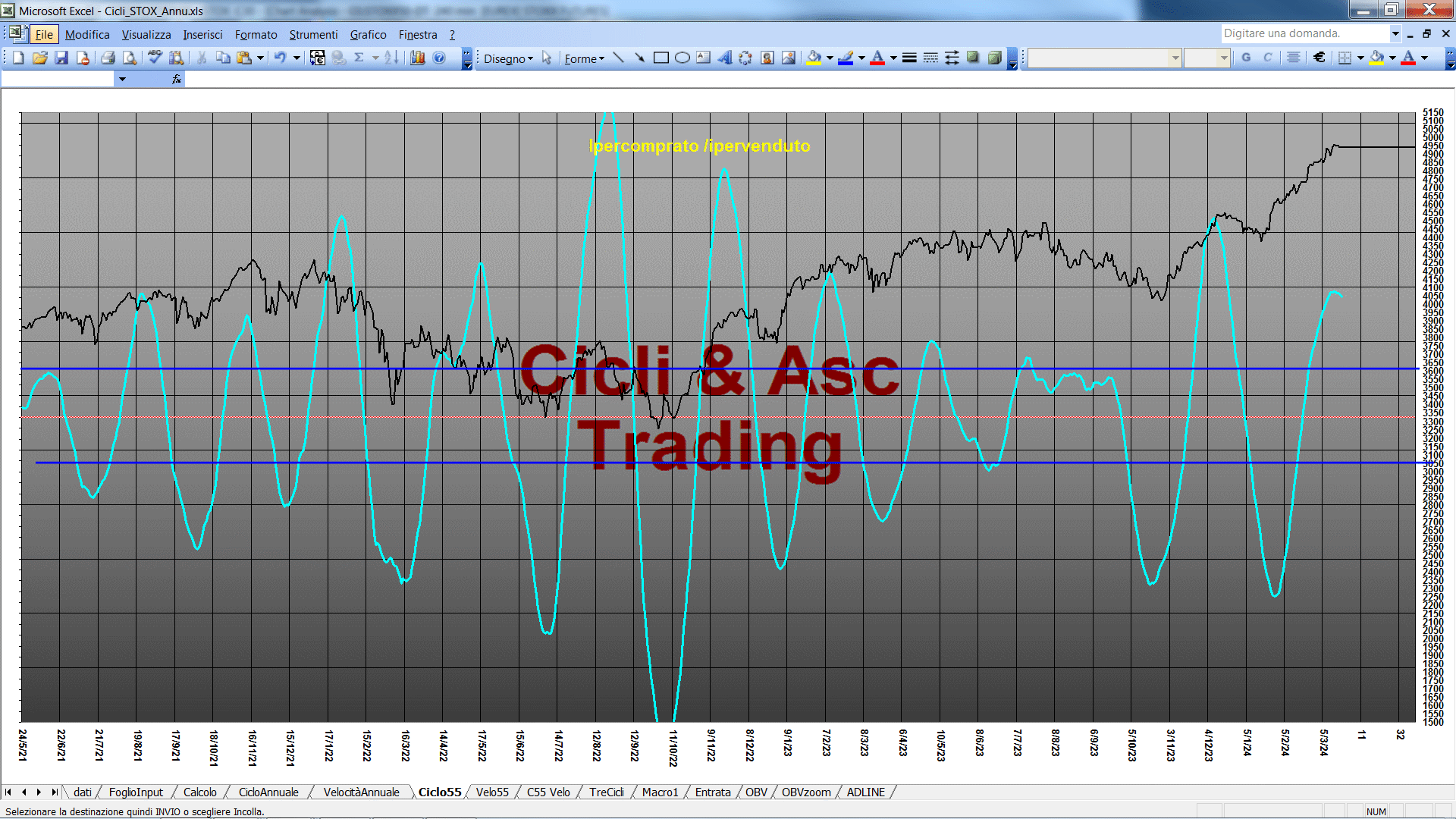1456x819 pixels.
Task: Open the Grafico menu
Action: [368, 35]
